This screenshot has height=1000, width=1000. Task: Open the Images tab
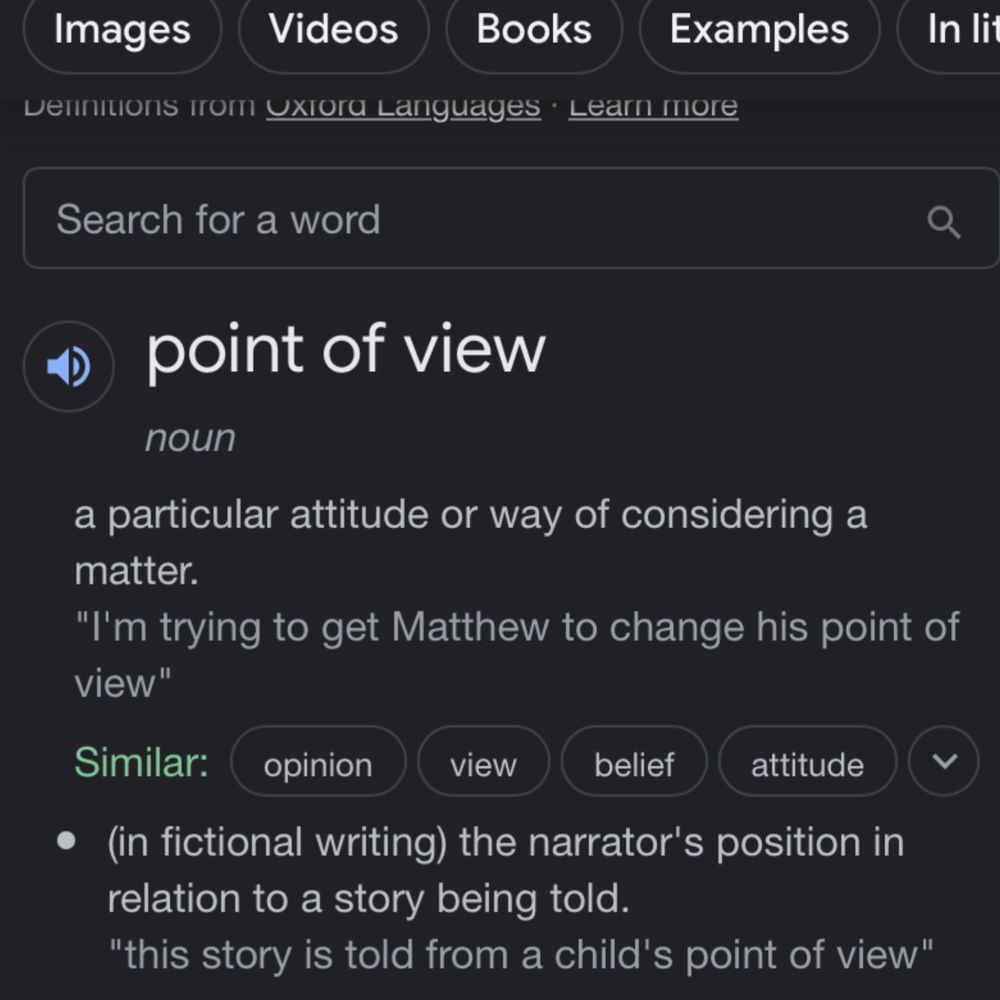pos(122,30)
